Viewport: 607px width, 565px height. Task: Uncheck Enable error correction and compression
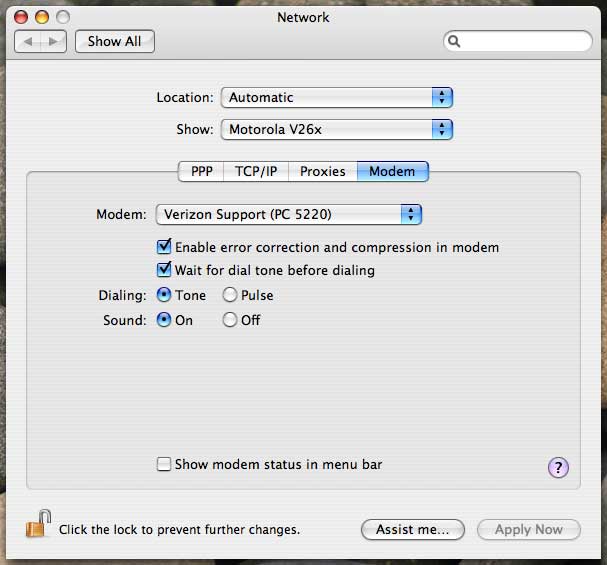164,247
